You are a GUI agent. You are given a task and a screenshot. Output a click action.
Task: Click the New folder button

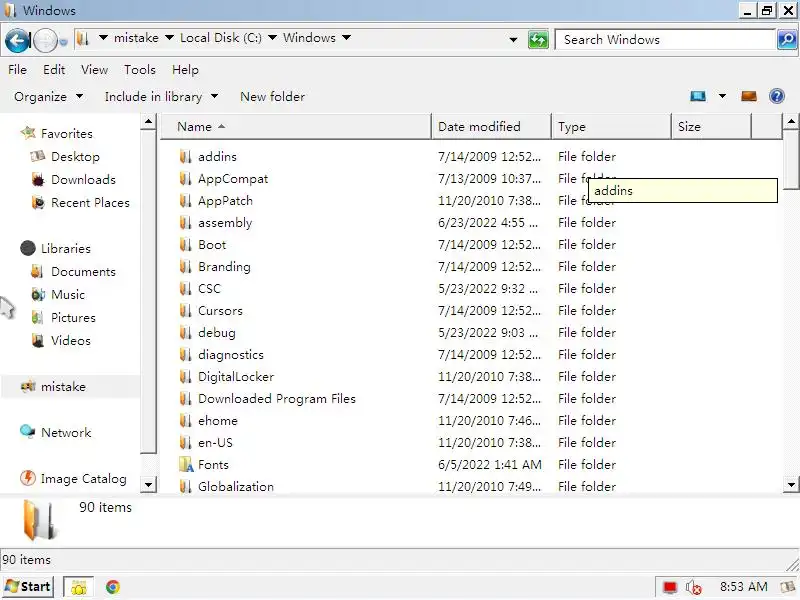(272, 96)
